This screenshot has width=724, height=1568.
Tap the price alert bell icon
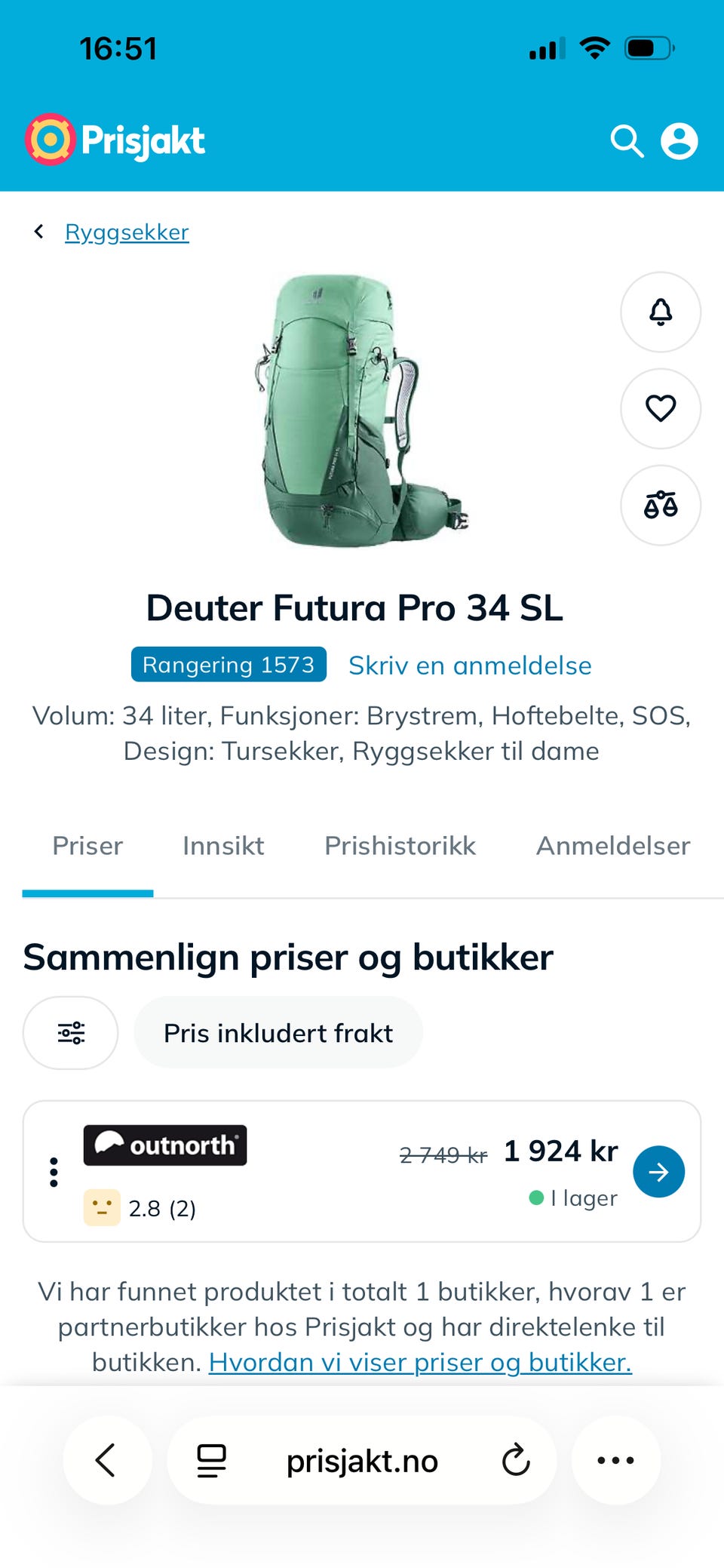coord(661,312)
